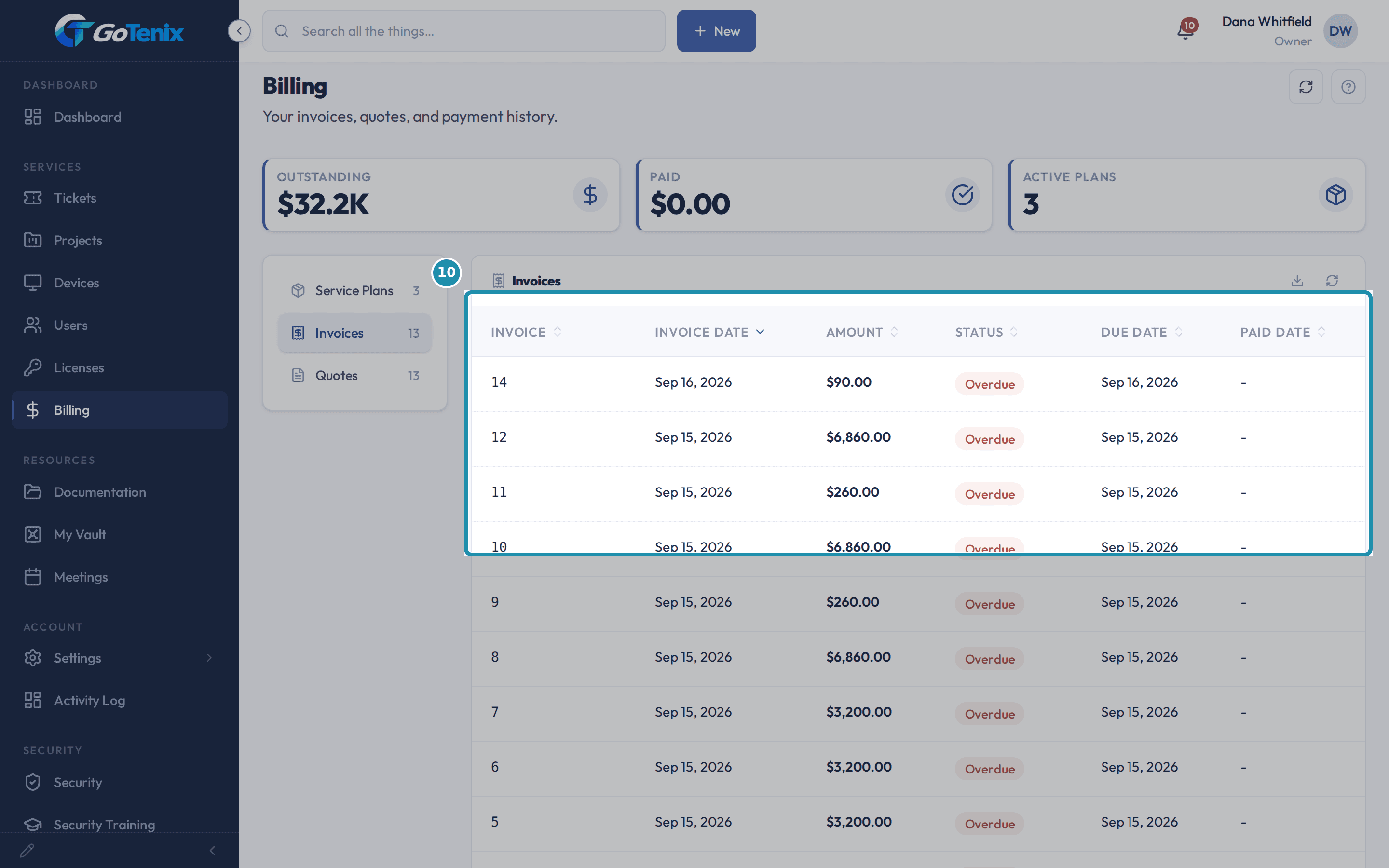Open invoice 14 row

pos(918,384)
